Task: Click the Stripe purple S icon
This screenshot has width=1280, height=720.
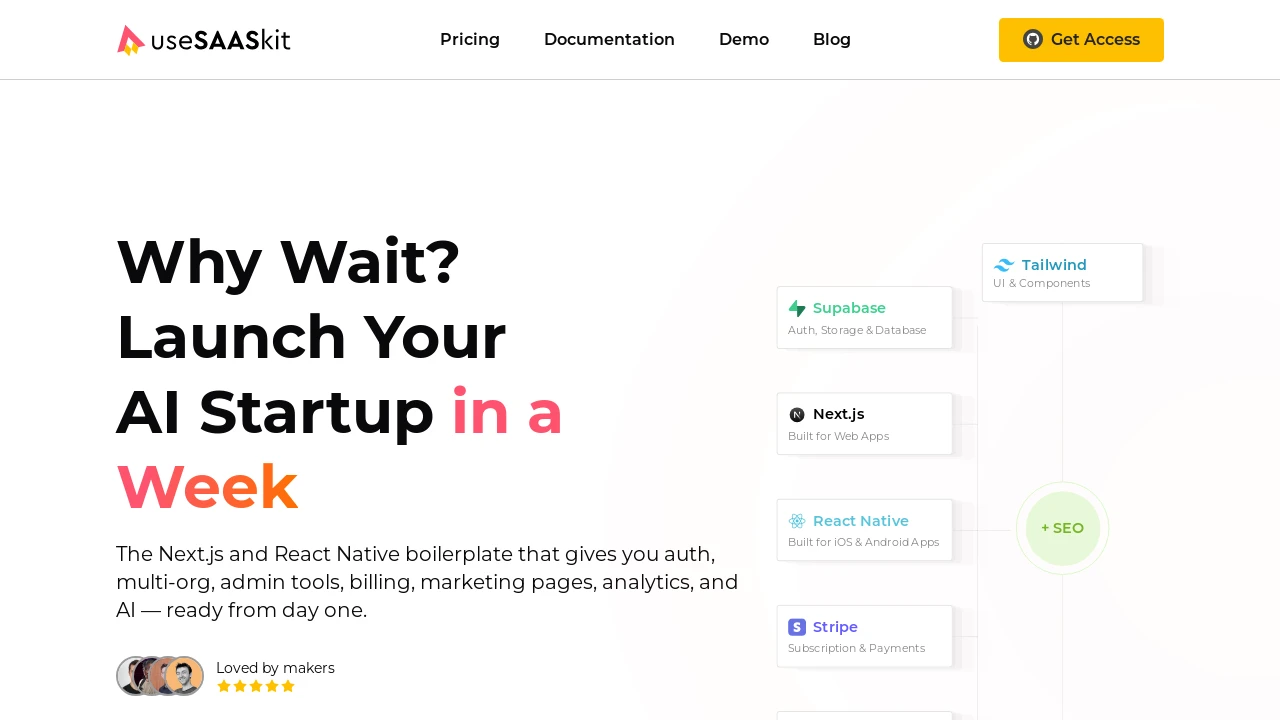Action: tap(797, 627)
